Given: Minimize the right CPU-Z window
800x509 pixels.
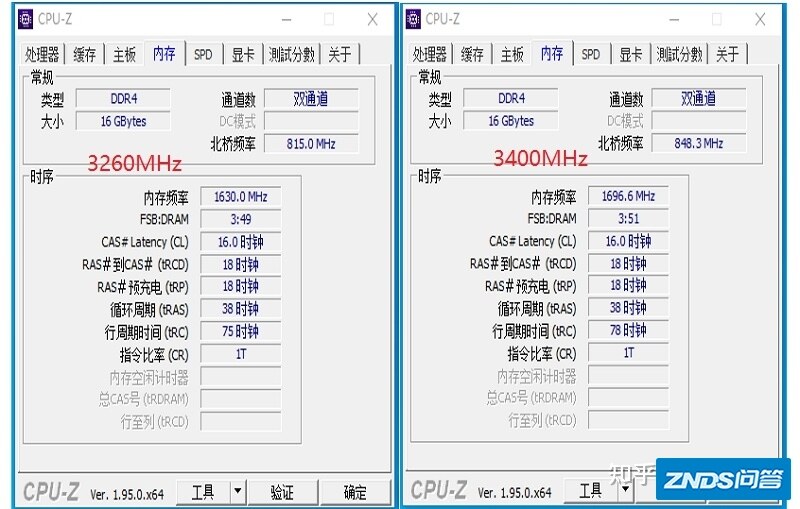Looking at the screenshot, I should coord(674,20).
